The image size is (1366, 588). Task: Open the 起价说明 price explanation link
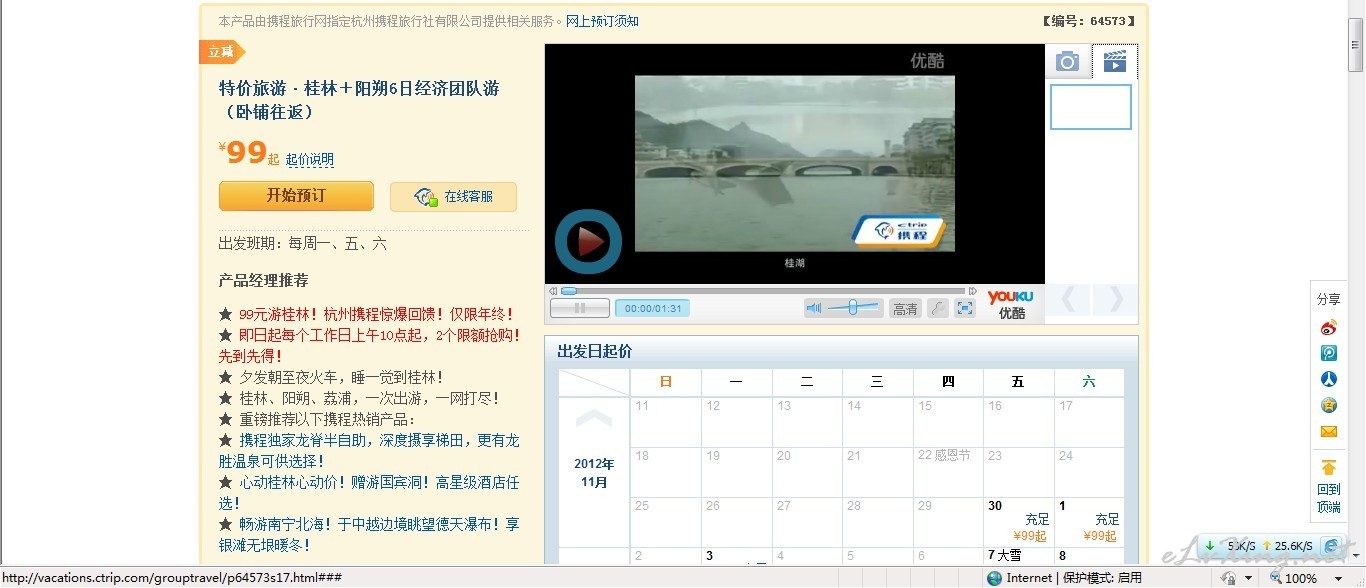pyautogui.click(x=310, y=160)
